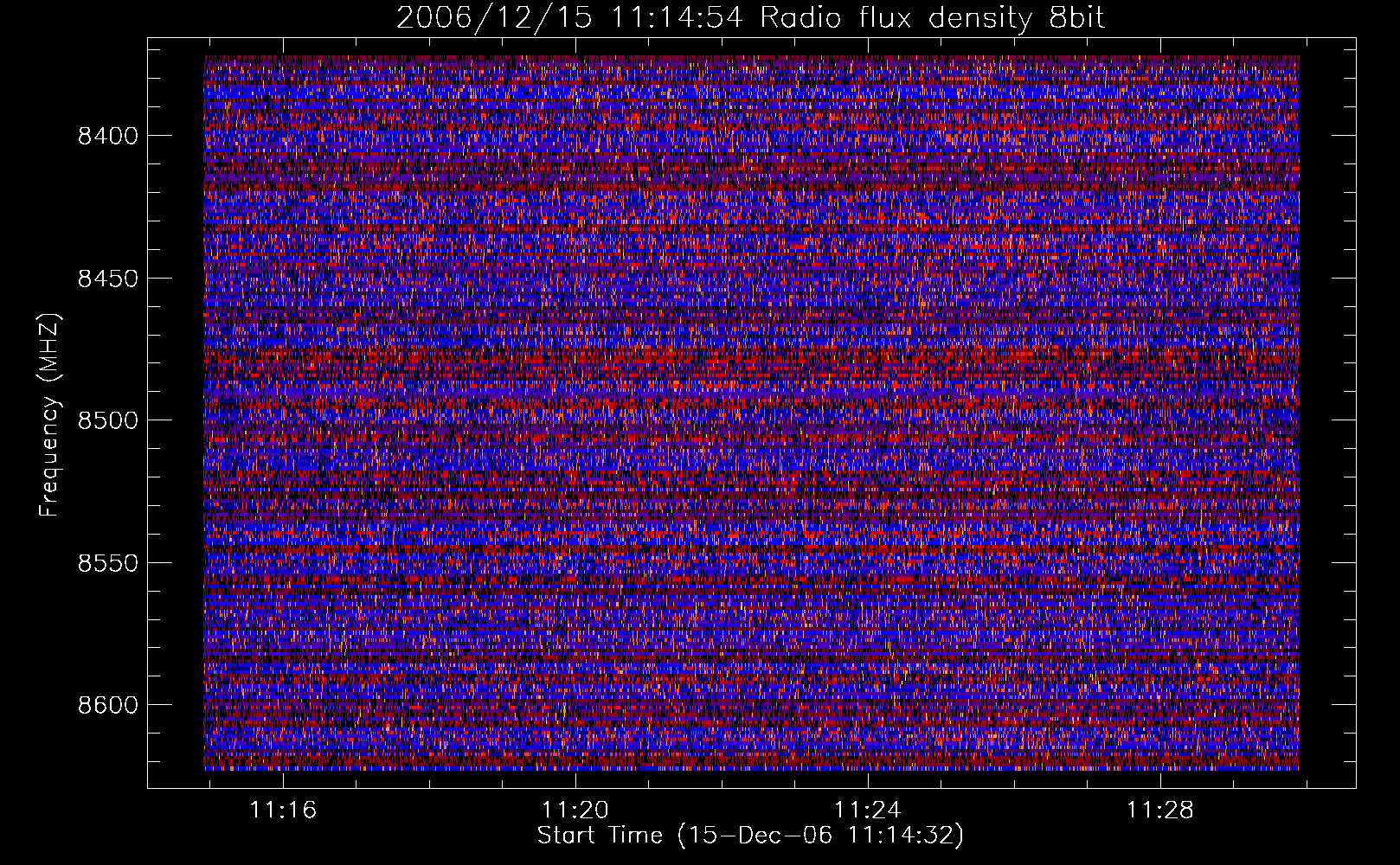Click the plot title "2006/12/15 11:14:54 Radio flux density 8bit"
Image resolution: width=1400 pixels, height=865 pixels.
click(x=750, y=18)
